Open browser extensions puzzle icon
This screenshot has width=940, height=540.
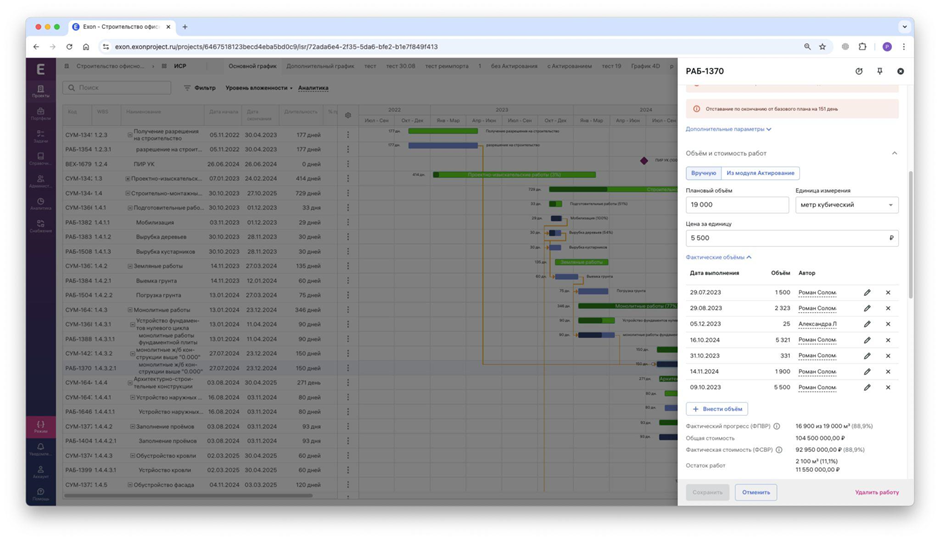tap(862, 47)
